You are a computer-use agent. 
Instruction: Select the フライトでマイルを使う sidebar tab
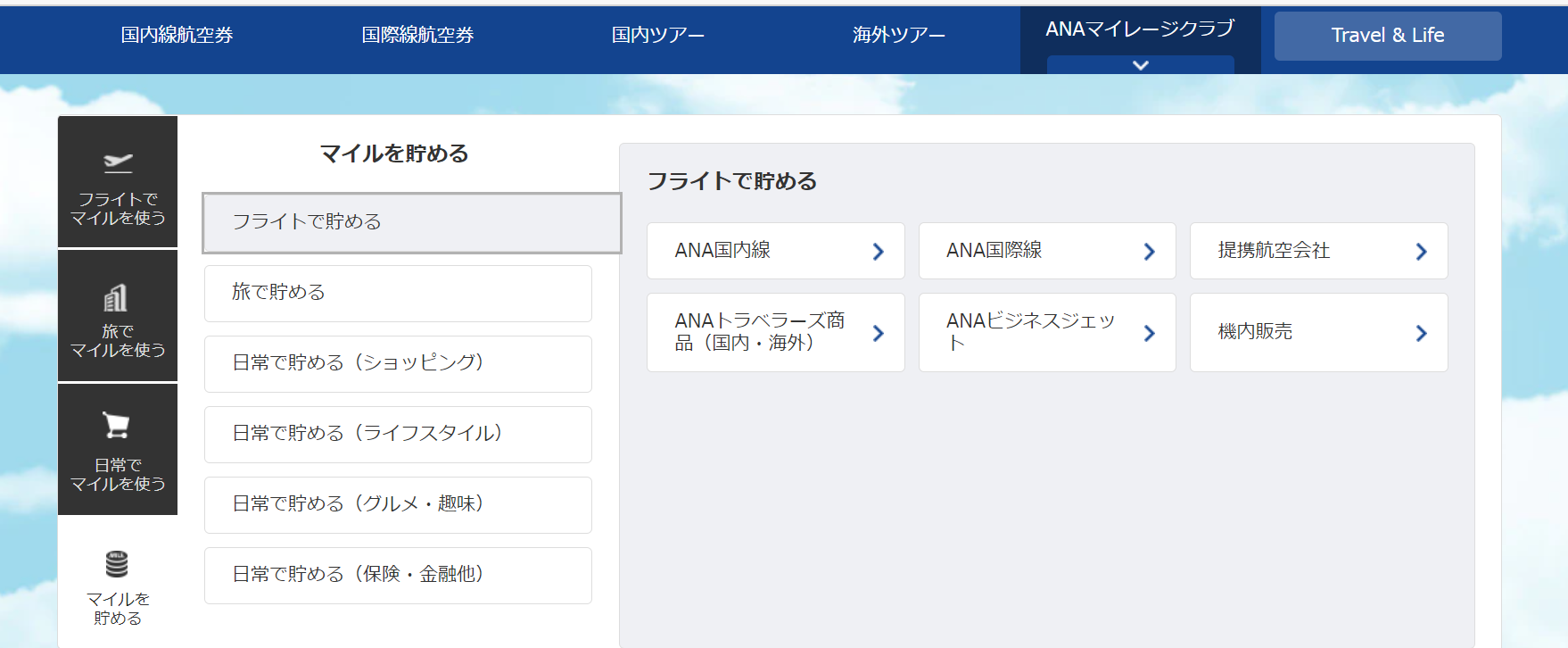pos(118,182)
